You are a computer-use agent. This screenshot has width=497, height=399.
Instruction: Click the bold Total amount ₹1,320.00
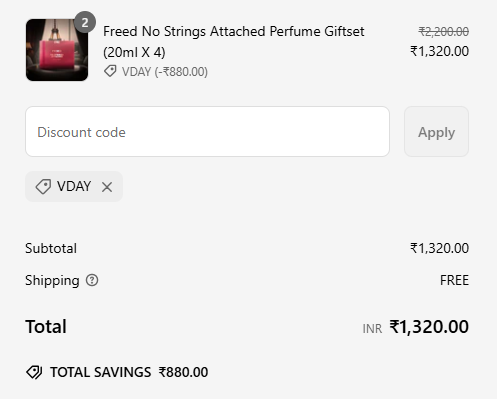(x=429, y=327)
